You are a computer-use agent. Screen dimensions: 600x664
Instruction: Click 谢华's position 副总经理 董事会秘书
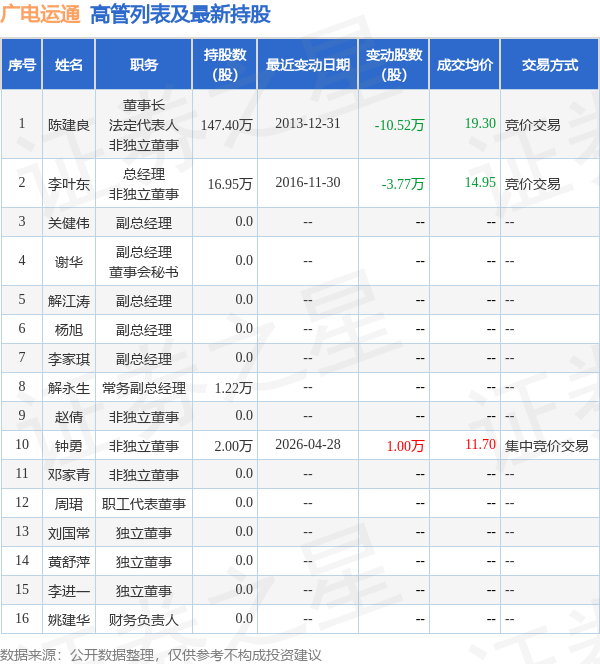pyautogui.click(x=144, y=262)
